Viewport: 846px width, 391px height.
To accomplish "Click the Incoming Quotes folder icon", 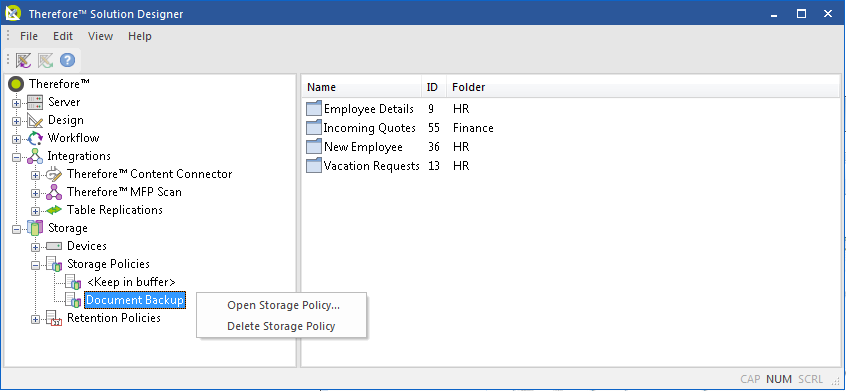I will tap(314, 128).
